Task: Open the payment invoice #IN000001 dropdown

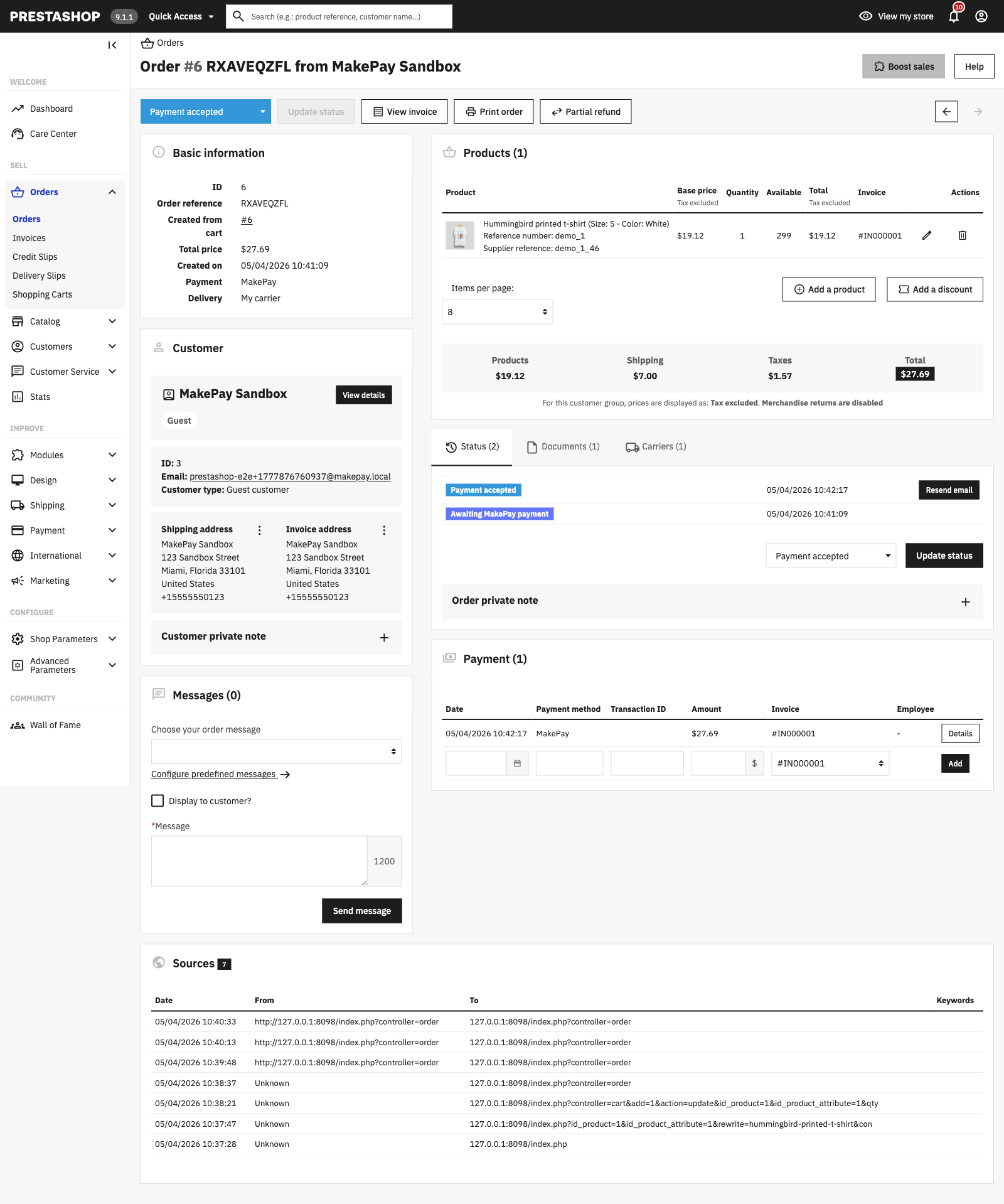Action: (830, 763)
